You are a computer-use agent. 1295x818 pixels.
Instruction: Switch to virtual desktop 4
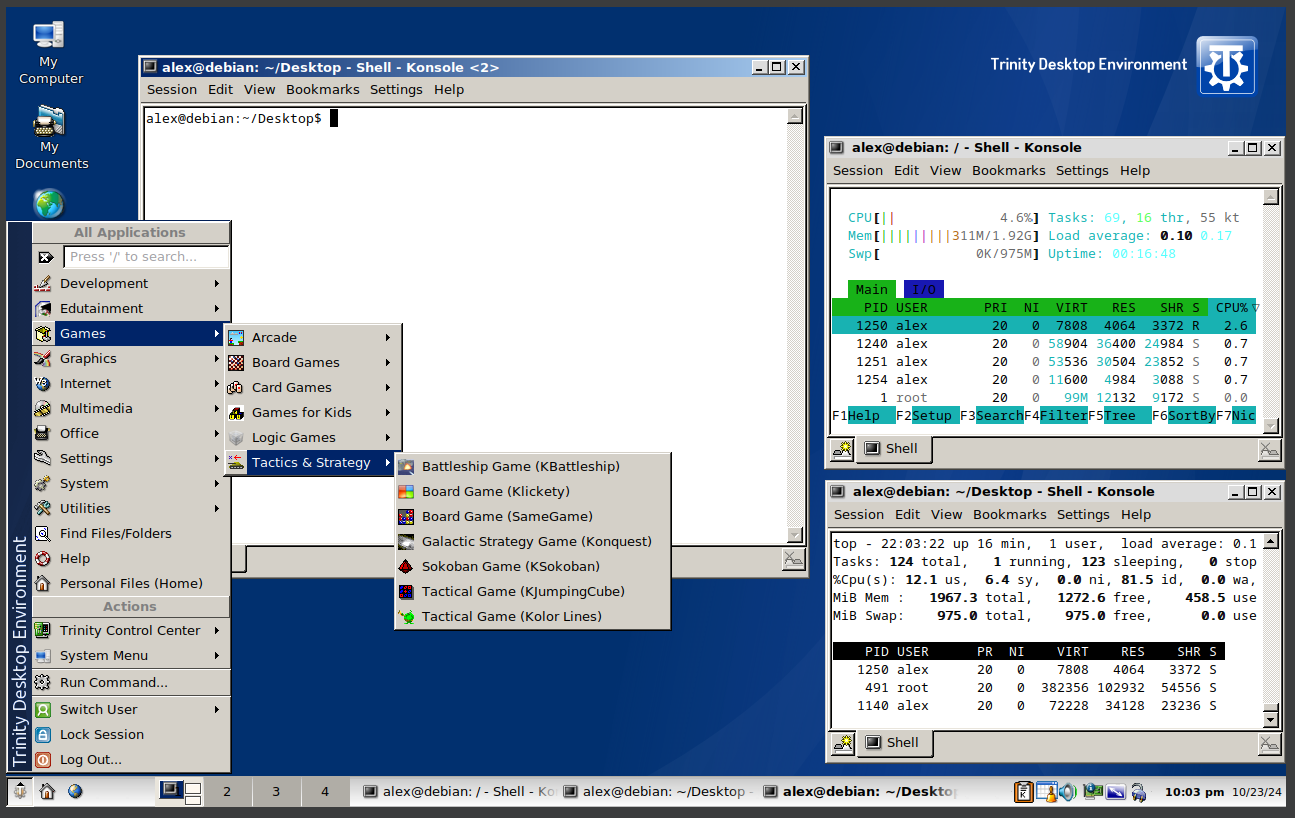pos(325,791)
